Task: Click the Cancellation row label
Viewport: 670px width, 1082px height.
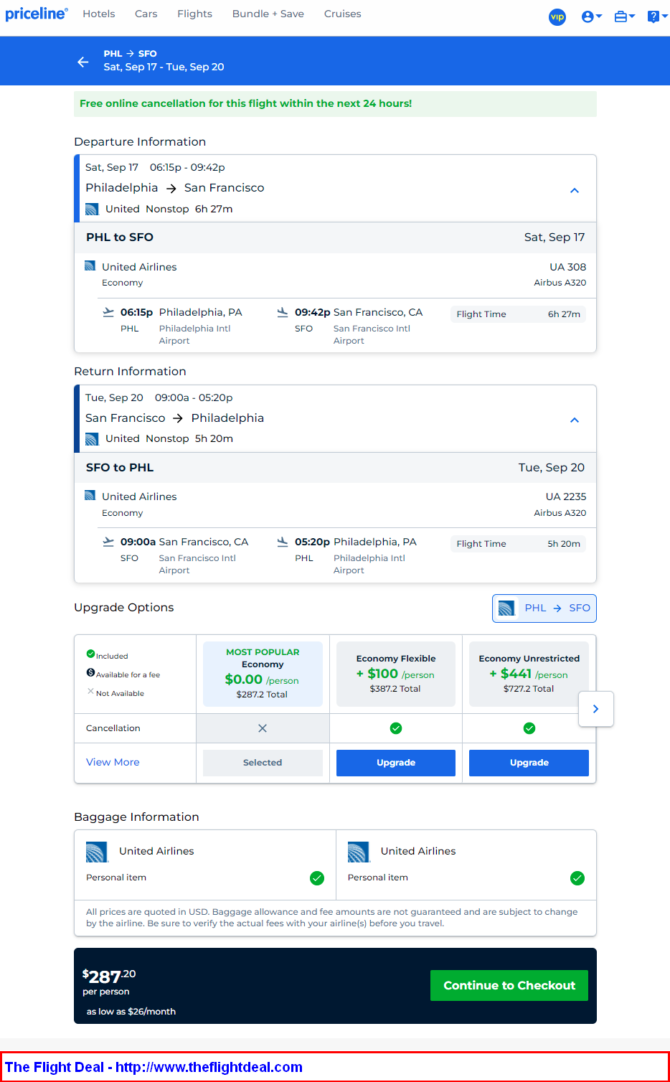Action: point(113,728)
